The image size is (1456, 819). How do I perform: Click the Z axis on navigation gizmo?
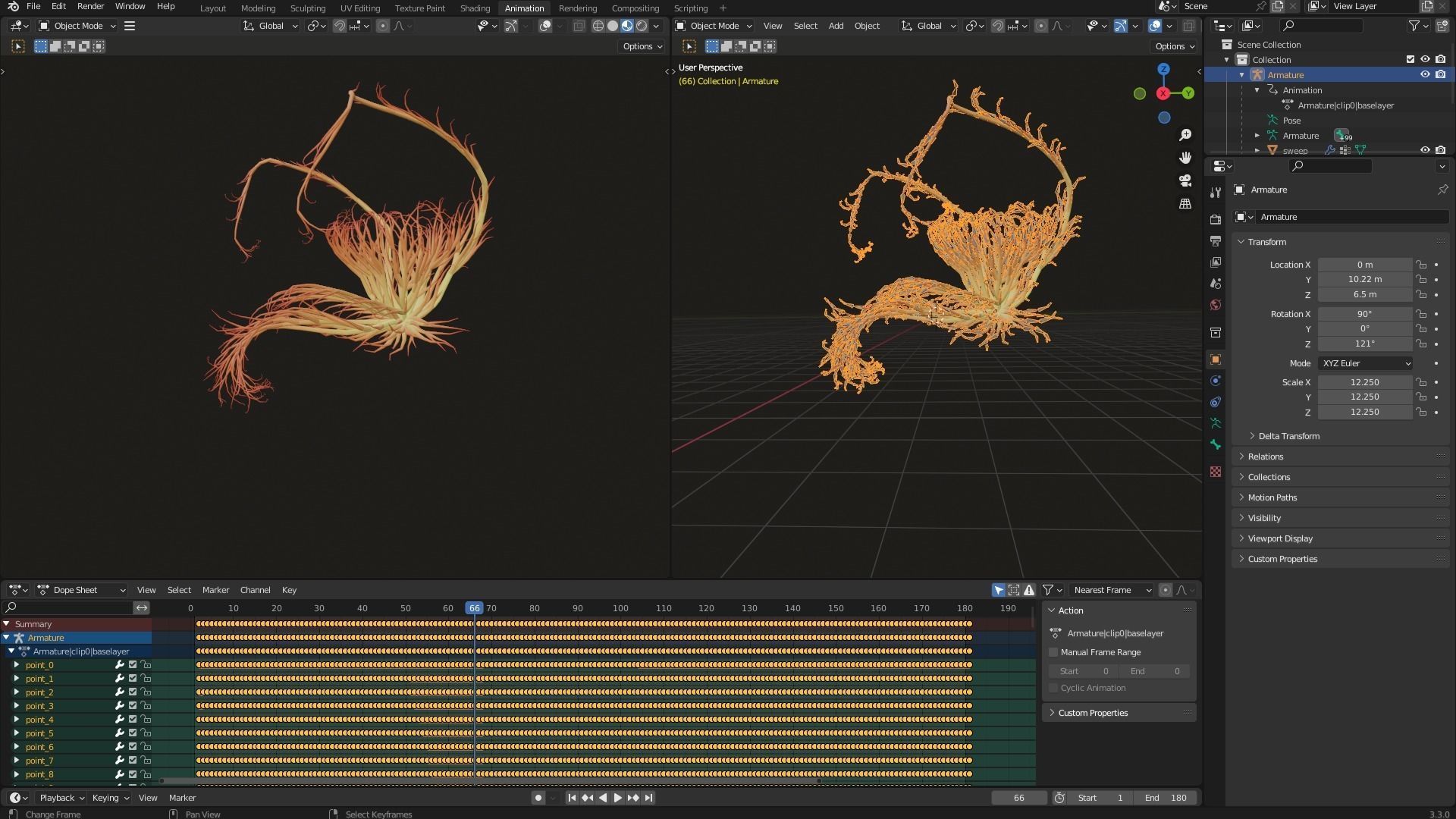[x=1163, y=69]
